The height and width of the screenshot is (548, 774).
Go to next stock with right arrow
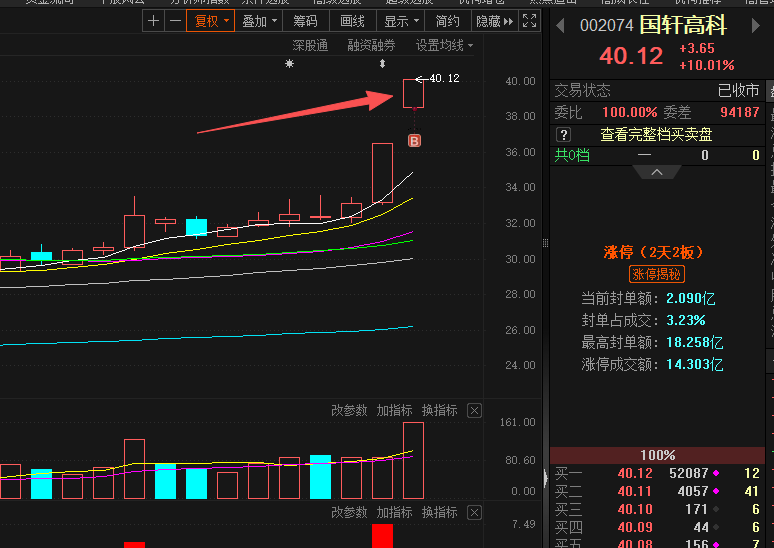tap(755, 25)
